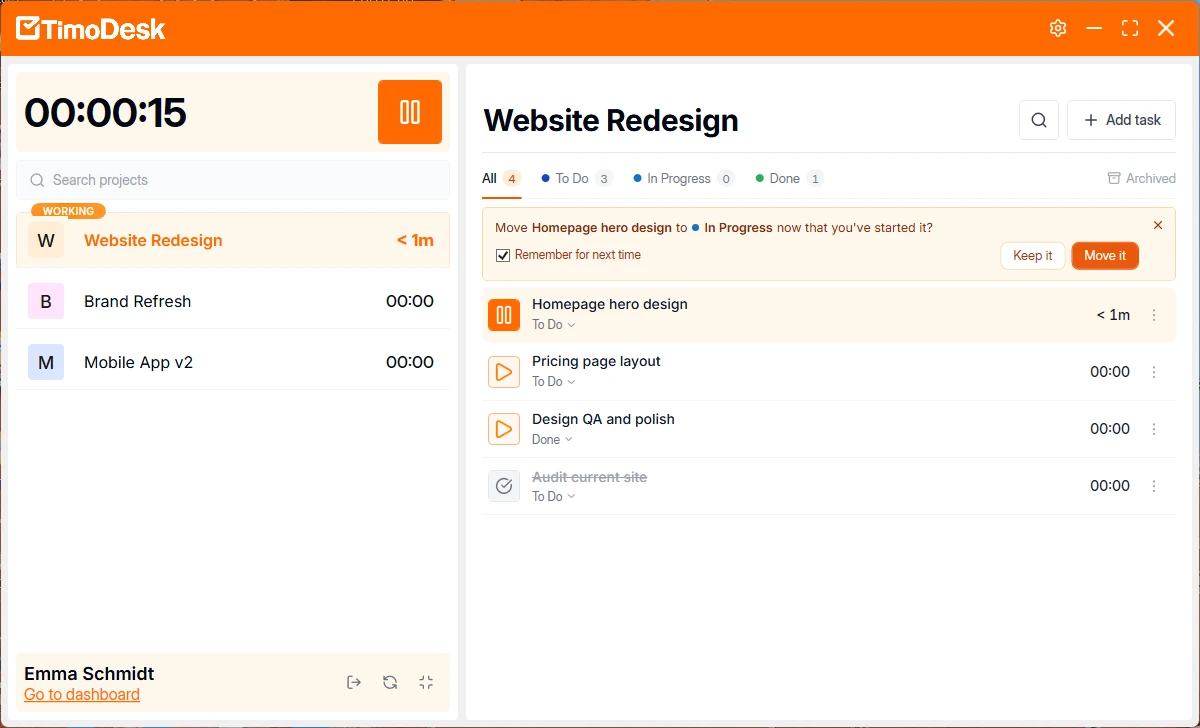
Task: Minimize the TimoDesk window
Action: coord(1094,28)
